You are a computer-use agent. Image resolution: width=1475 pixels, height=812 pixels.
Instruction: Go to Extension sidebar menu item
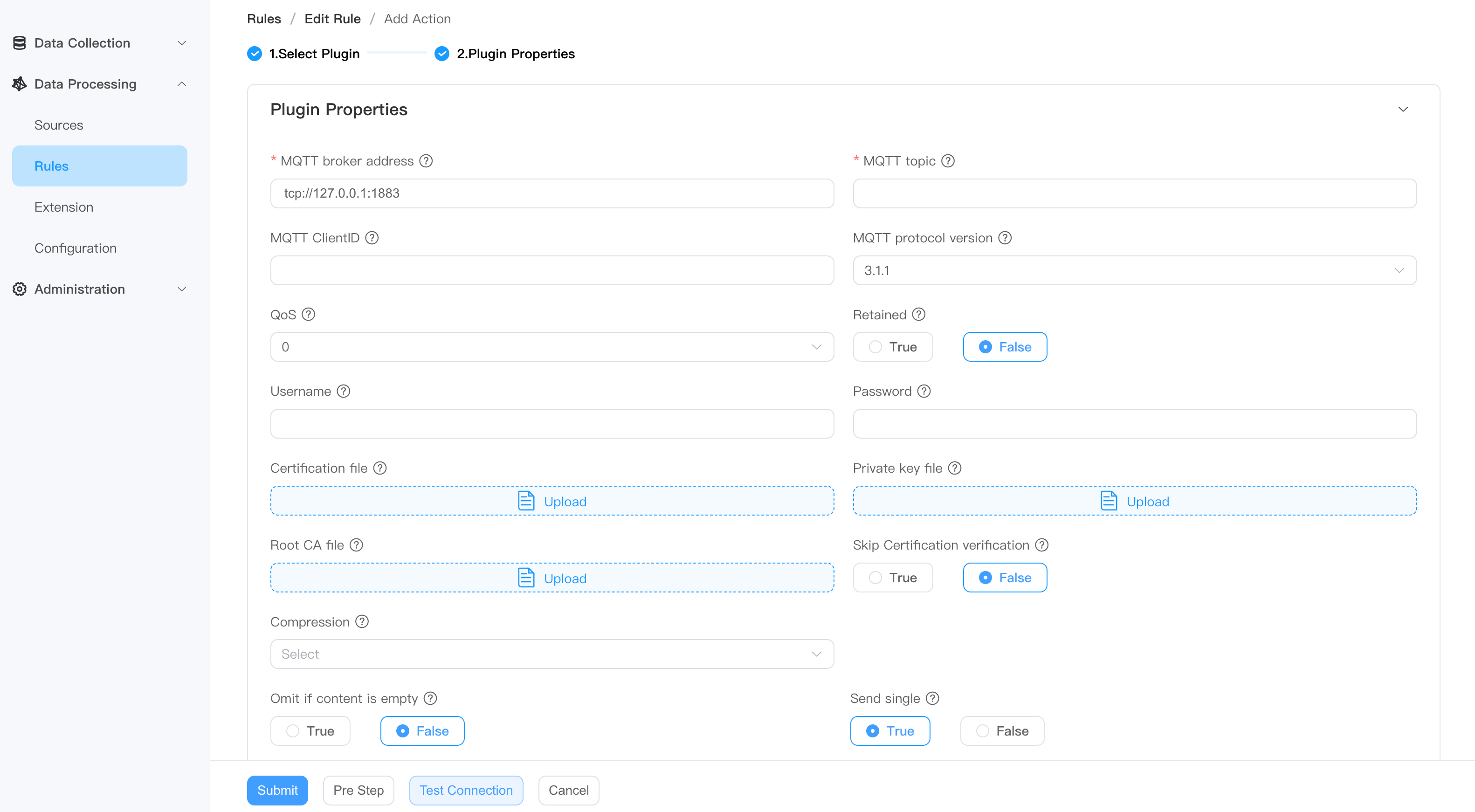63,207
